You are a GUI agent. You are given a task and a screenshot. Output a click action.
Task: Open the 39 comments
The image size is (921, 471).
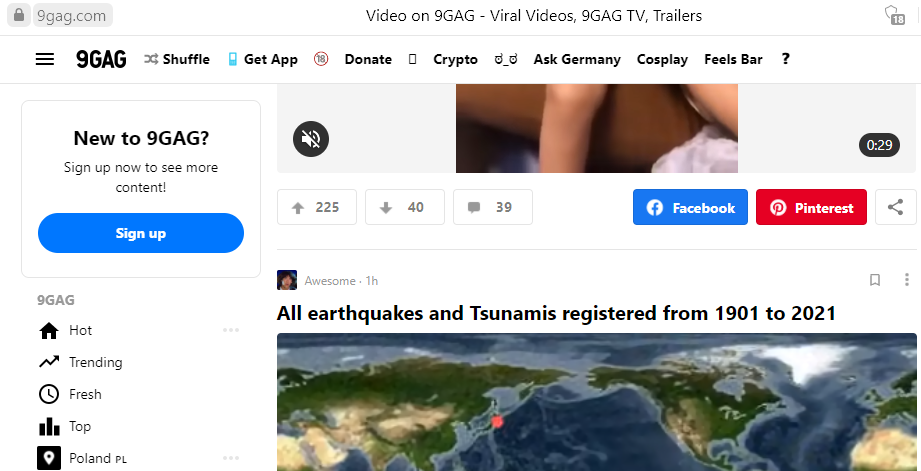[x=493, y=207]
